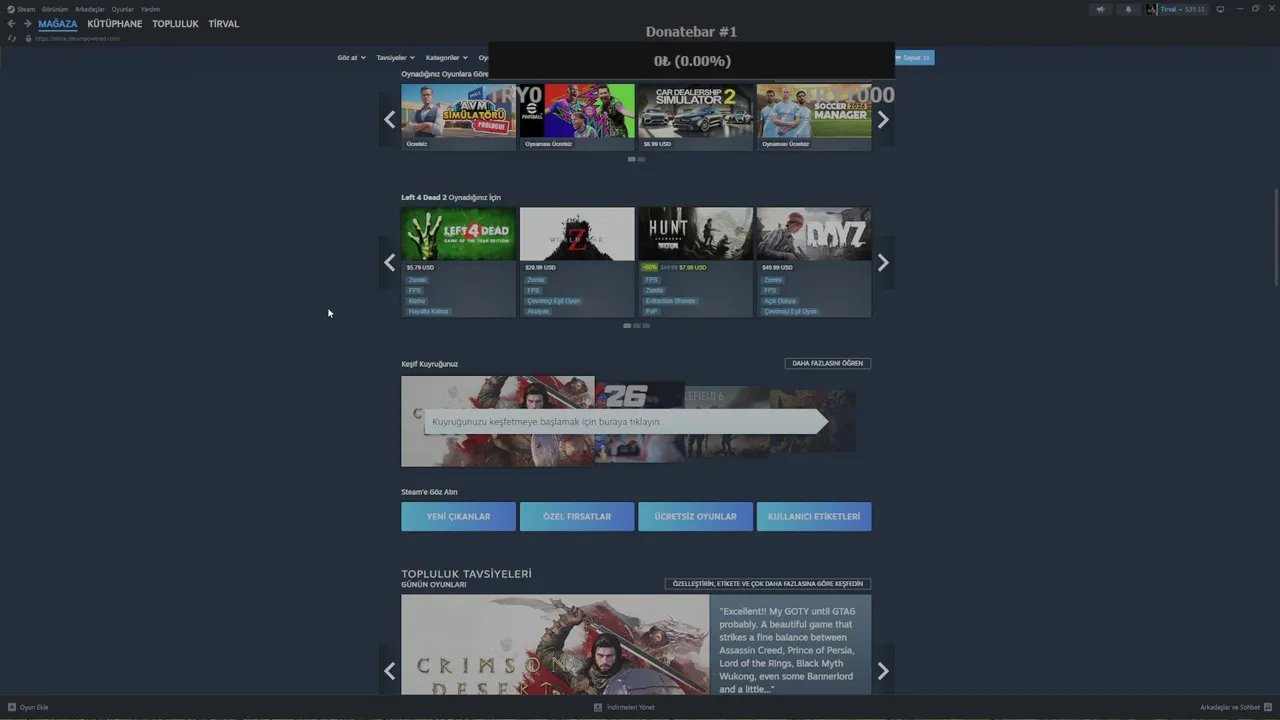The height and width of the screenshot is (720, 1280).
Task: Open the Sepet shopping cart button
Action: (914, 58)
